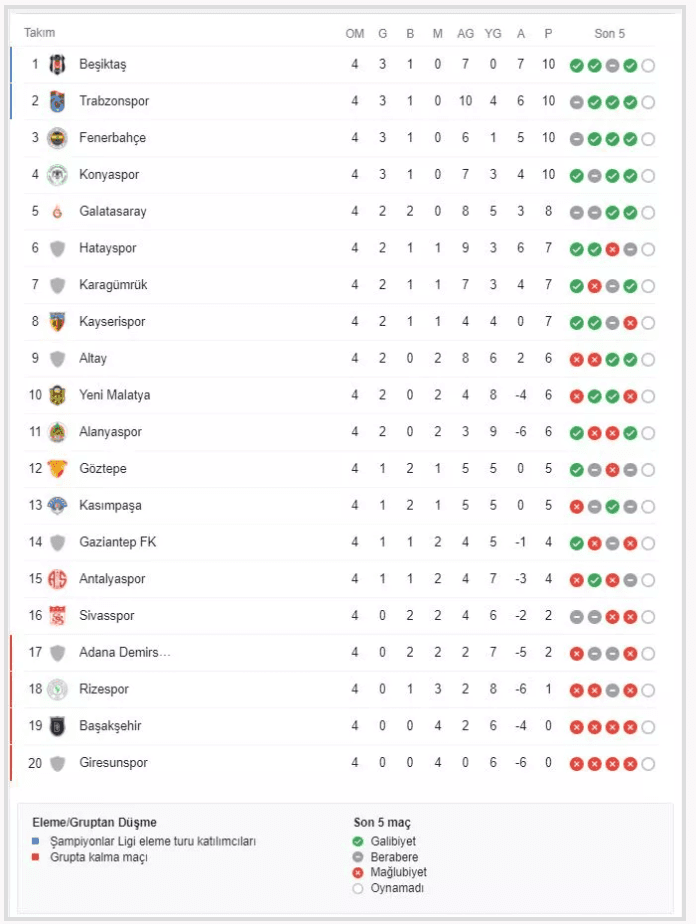Open the Hatayspor team link
The image size is (696, 924).
pyautogui.click(x=107, y=248)
